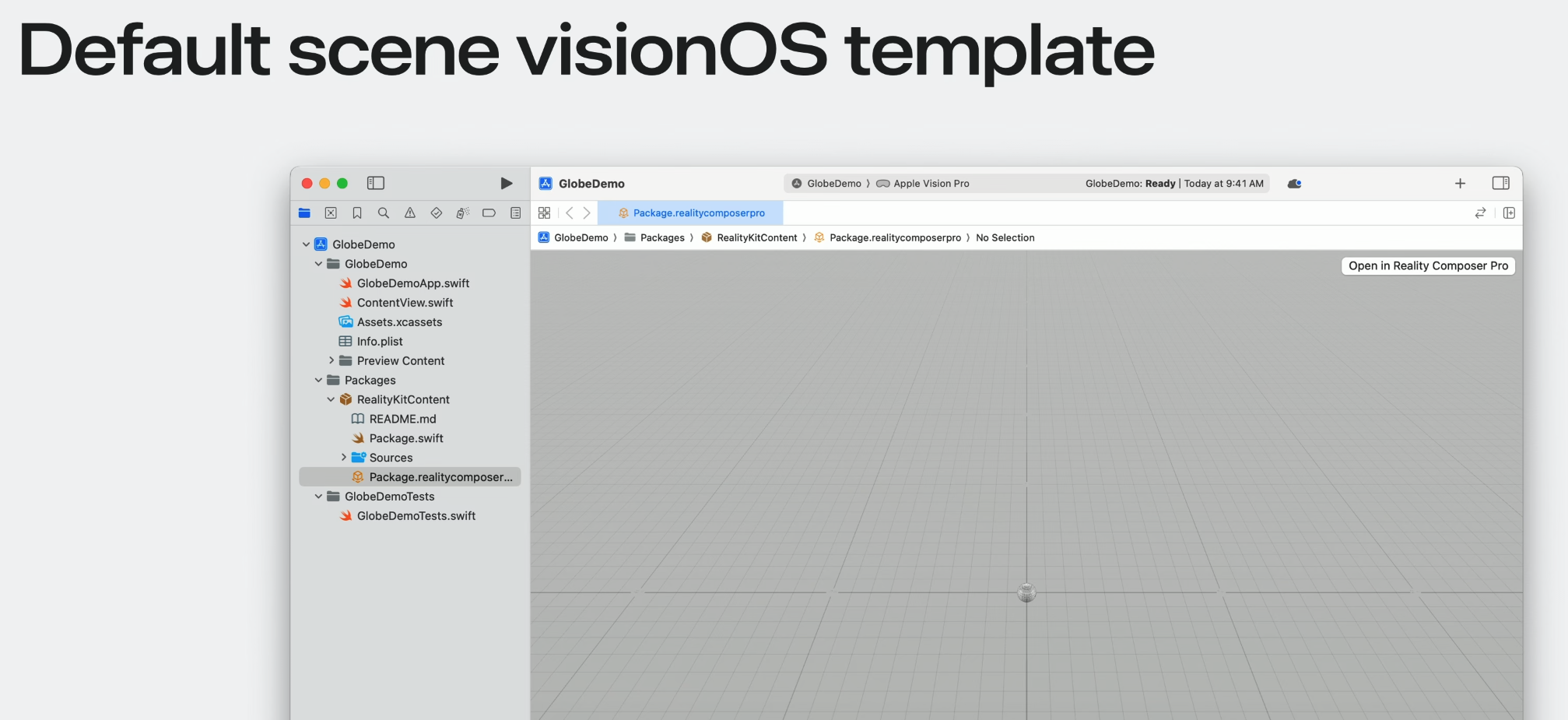Open the Breakpoint navigator icon

pos(489,212)
